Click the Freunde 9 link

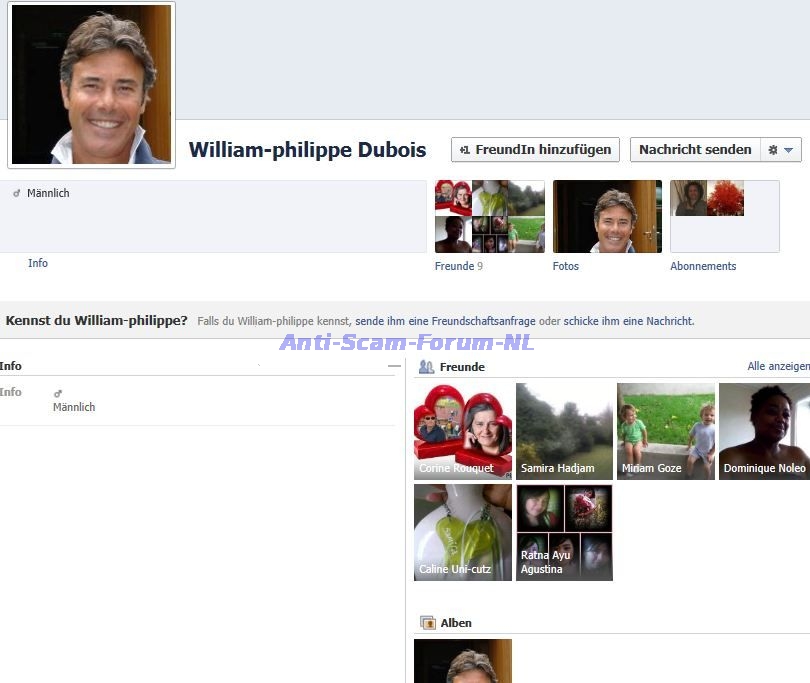pyautogui.click(x=458, y=266)
